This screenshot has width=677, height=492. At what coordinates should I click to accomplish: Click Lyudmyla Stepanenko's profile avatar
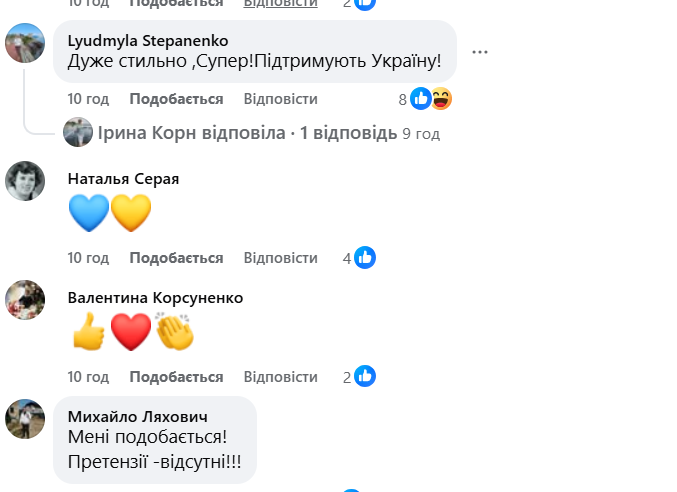tap(25, 44)
